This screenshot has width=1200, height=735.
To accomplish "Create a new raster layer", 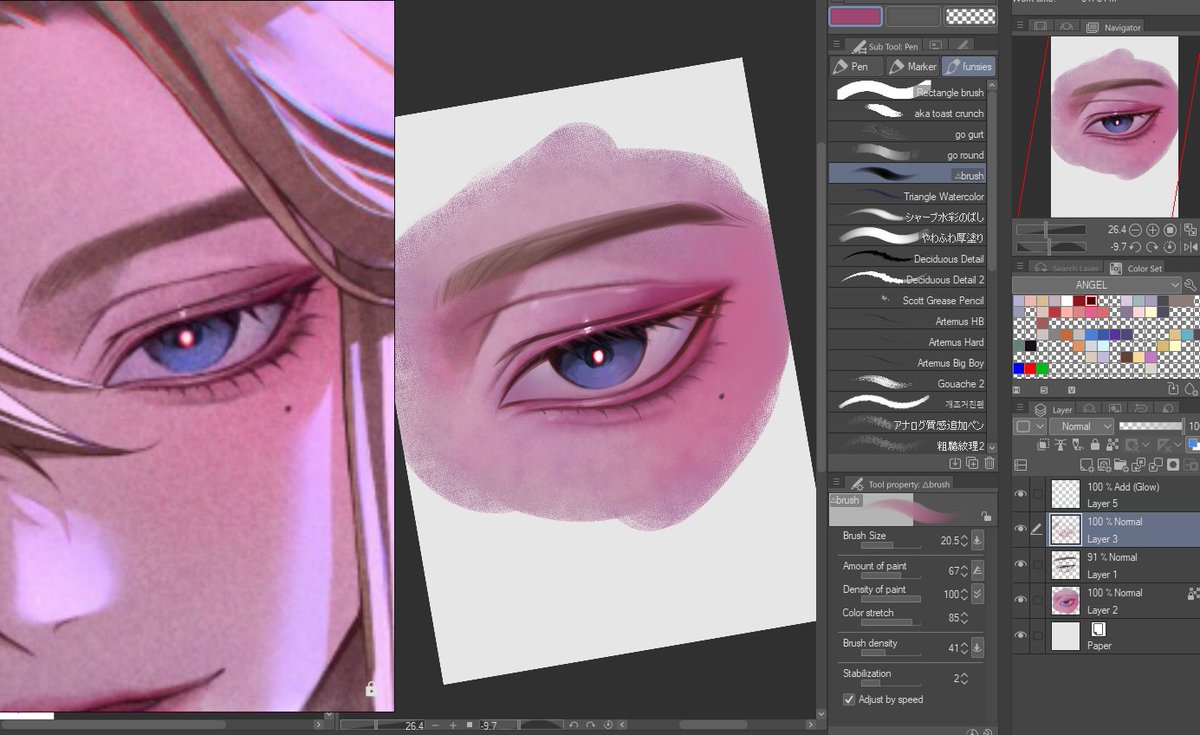I will 1086,465.
